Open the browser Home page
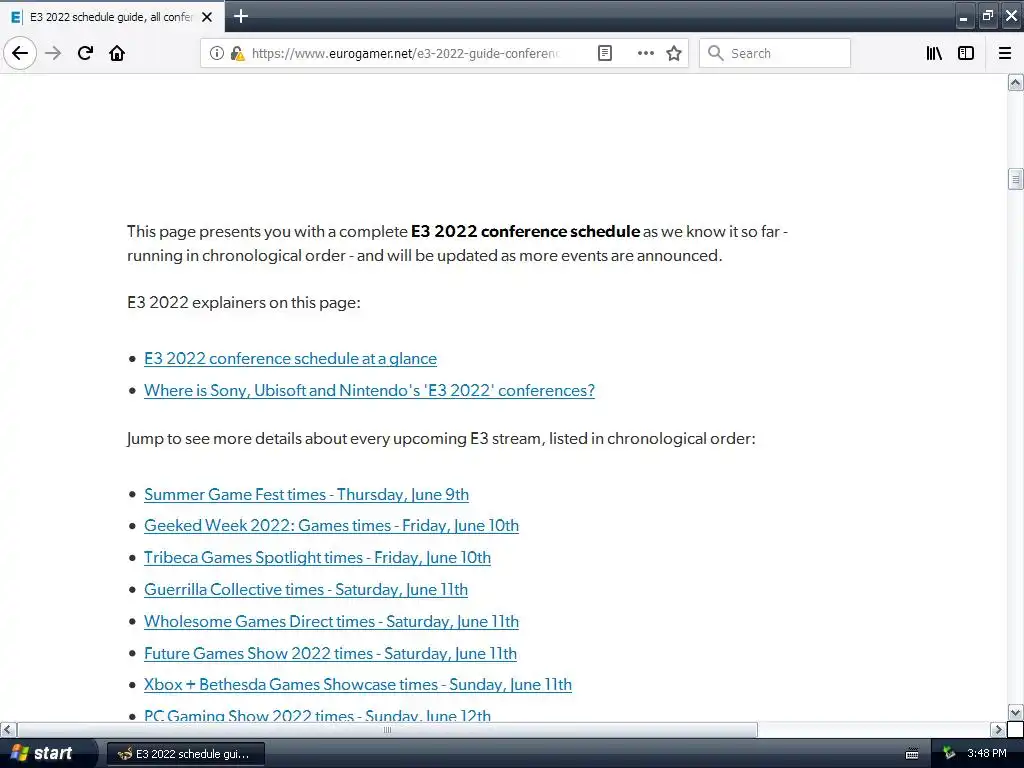This screenshot has height=768, width=1024. click(117, 53)
